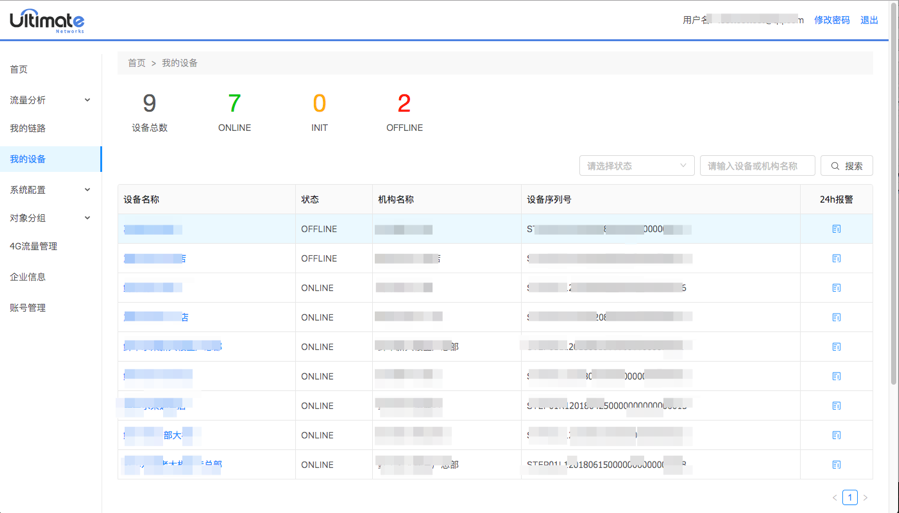Screen dimensions: 899x513
Task: Click the Ultimate Networks logo
Action: [x=47, y=21]
